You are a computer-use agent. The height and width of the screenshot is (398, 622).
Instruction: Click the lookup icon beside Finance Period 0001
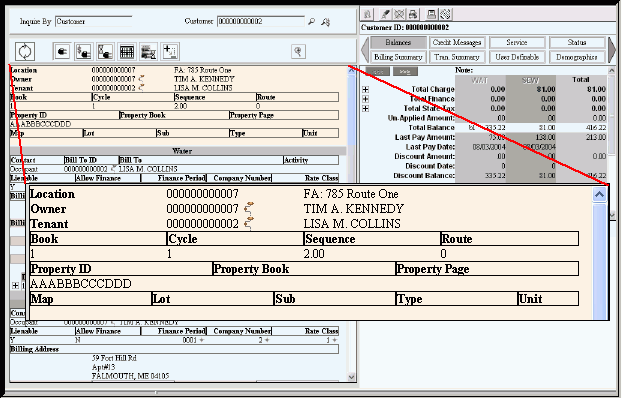pos(202,340)
